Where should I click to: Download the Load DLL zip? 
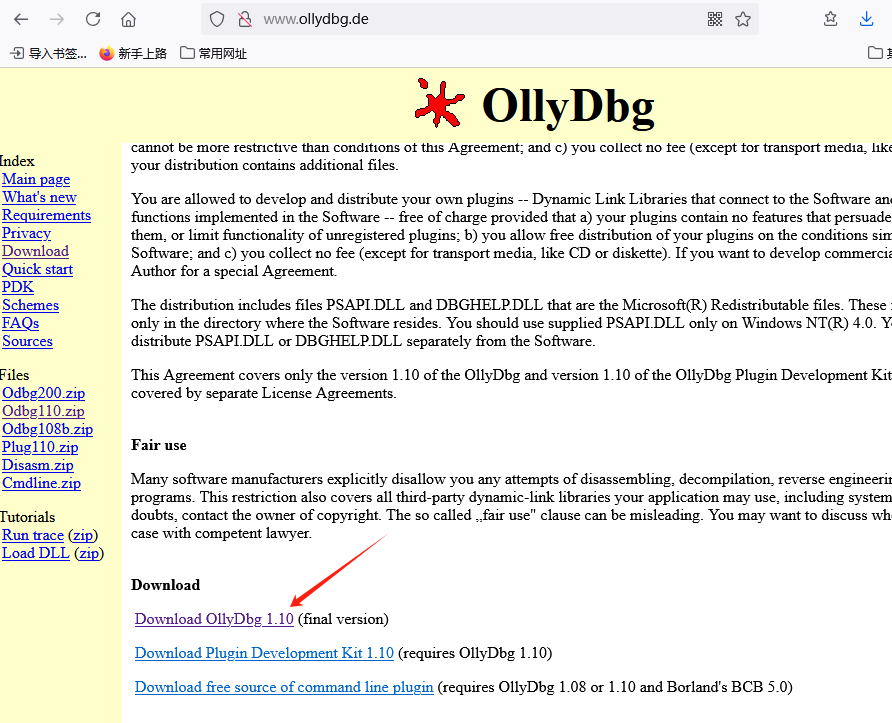[89, 553]
